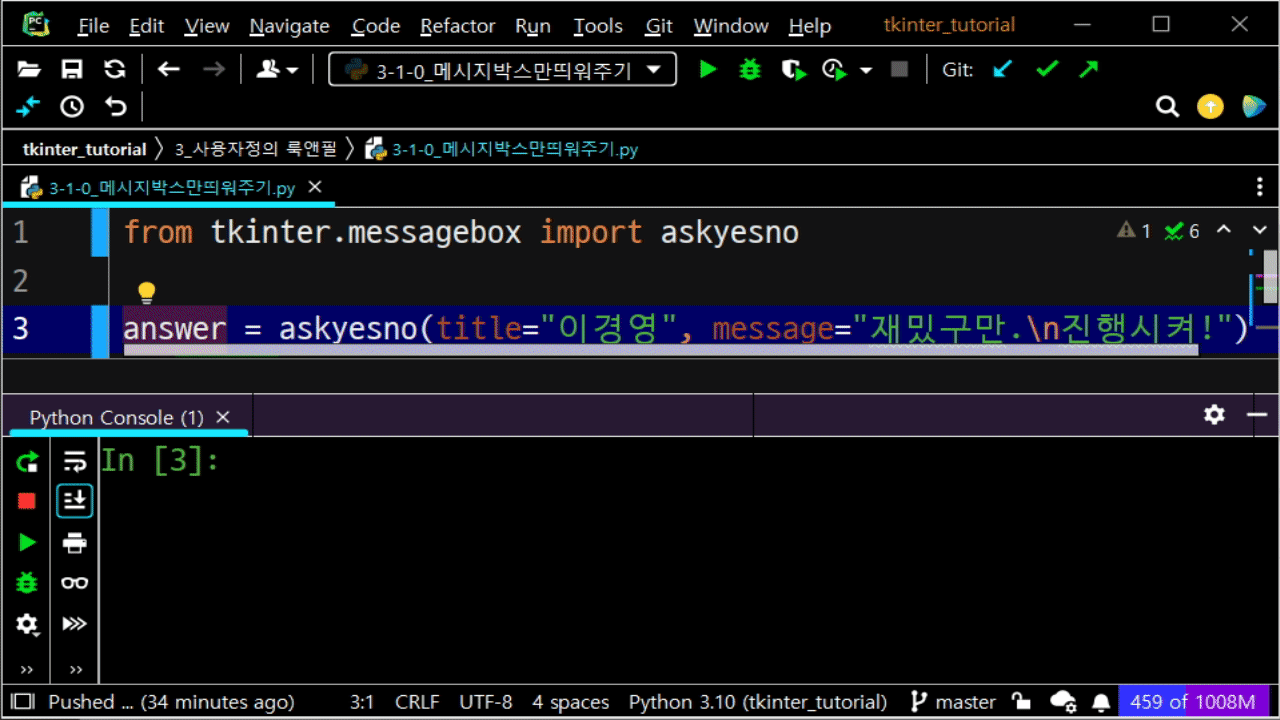
Task: Commit changes with green Git checkmark
Action: (1046, 69)
